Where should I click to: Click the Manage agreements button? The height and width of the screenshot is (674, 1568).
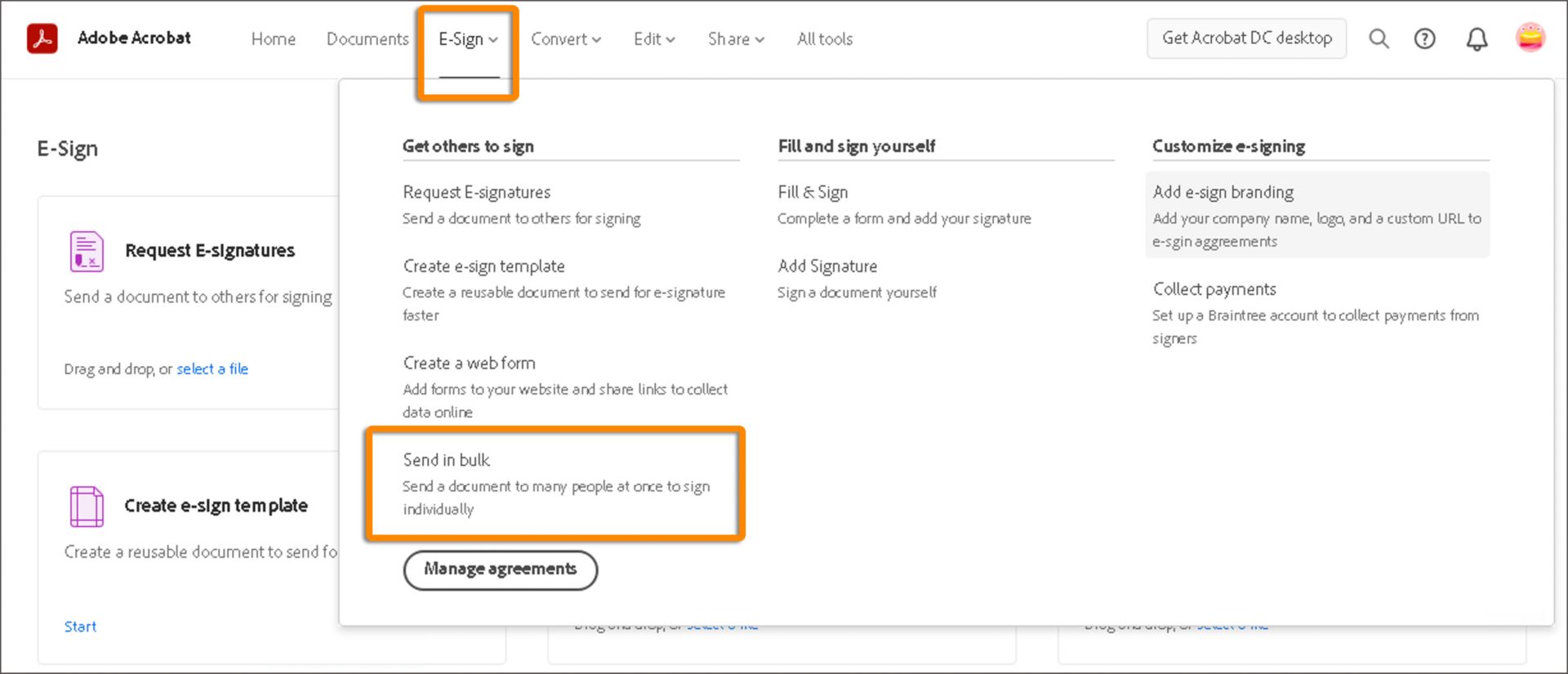pos(501,569)
